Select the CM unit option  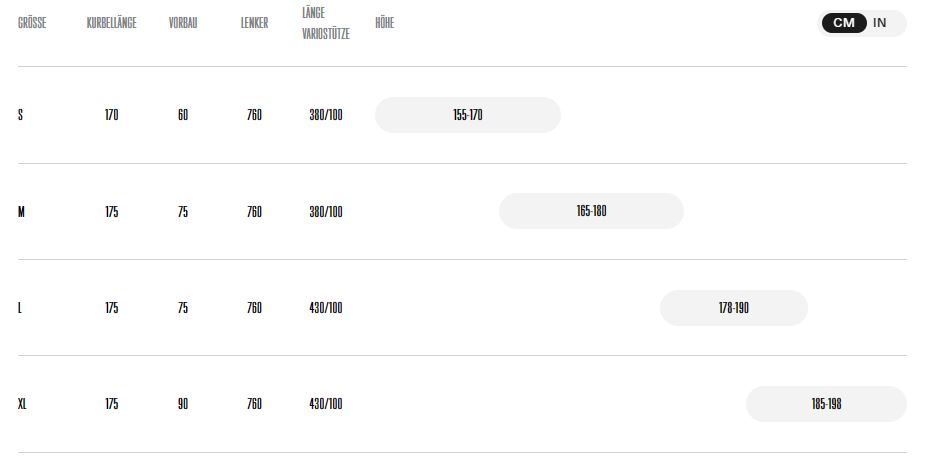point(844,23)
